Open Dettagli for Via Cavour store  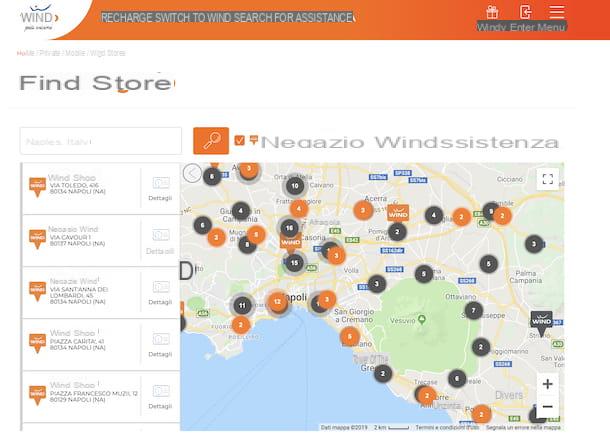(x=160, y=241)
